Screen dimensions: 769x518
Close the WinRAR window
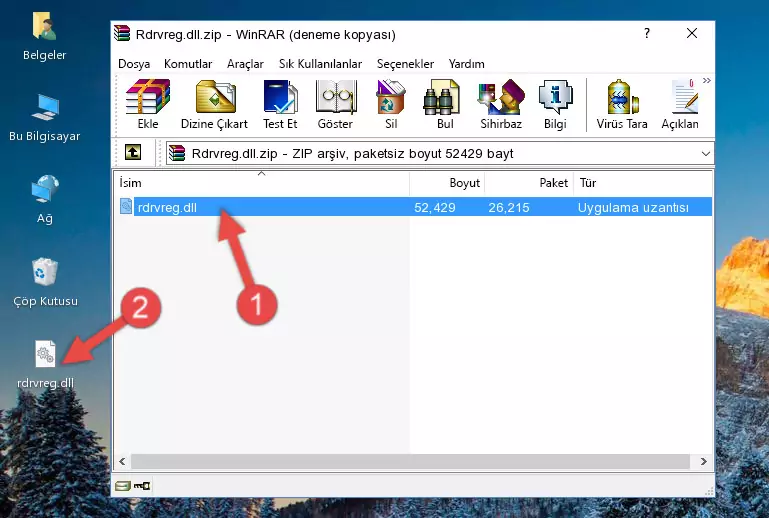[x=692, y=33]
